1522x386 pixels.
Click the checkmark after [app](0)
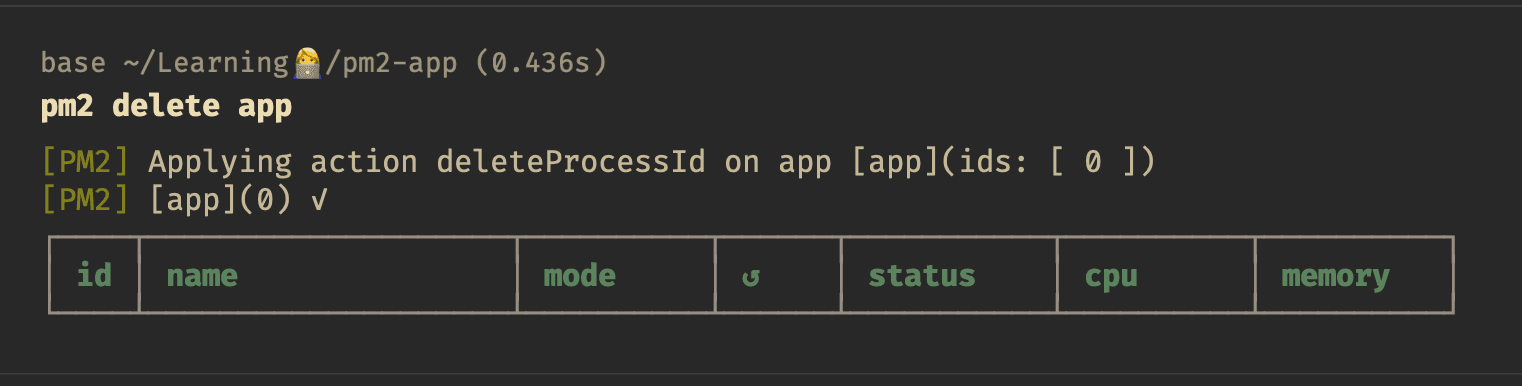point(319,201)
